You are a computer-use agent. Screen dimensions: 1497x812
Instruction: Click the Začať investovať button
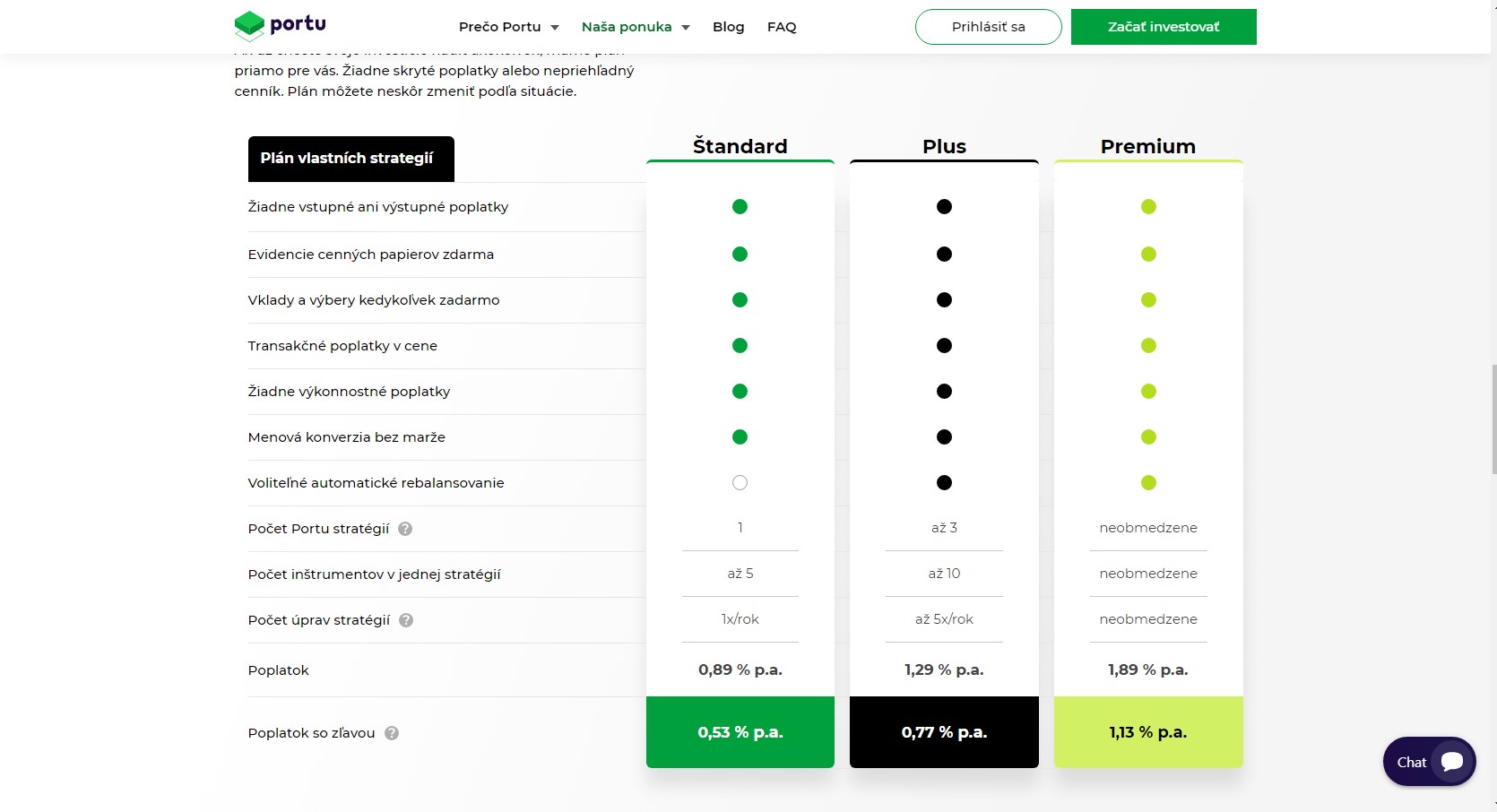(x=1164, y=27)
